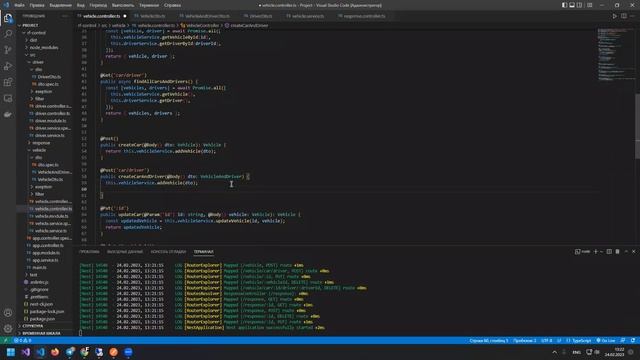Open main.ts in explorer
The image size is (640, 360).
pyautogui.click(x=39, y=267)
